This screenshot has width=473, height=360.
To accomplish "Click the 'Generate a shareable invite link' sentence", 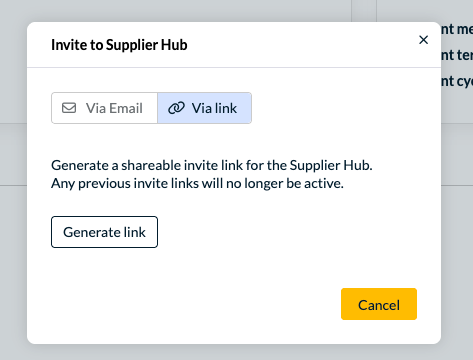I will click(x=212, y=165).
